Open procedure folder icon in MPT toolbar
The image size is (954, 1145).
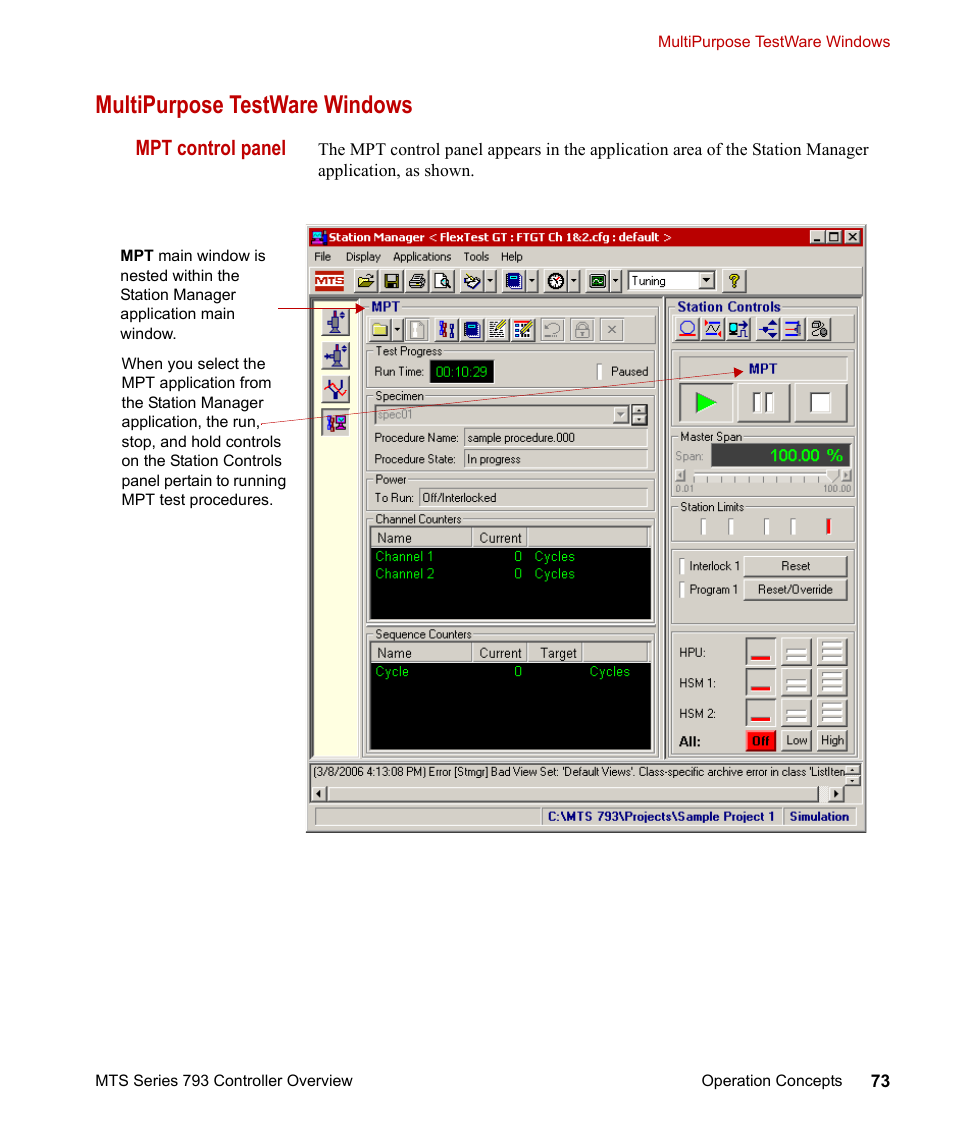tap(380, 330)
